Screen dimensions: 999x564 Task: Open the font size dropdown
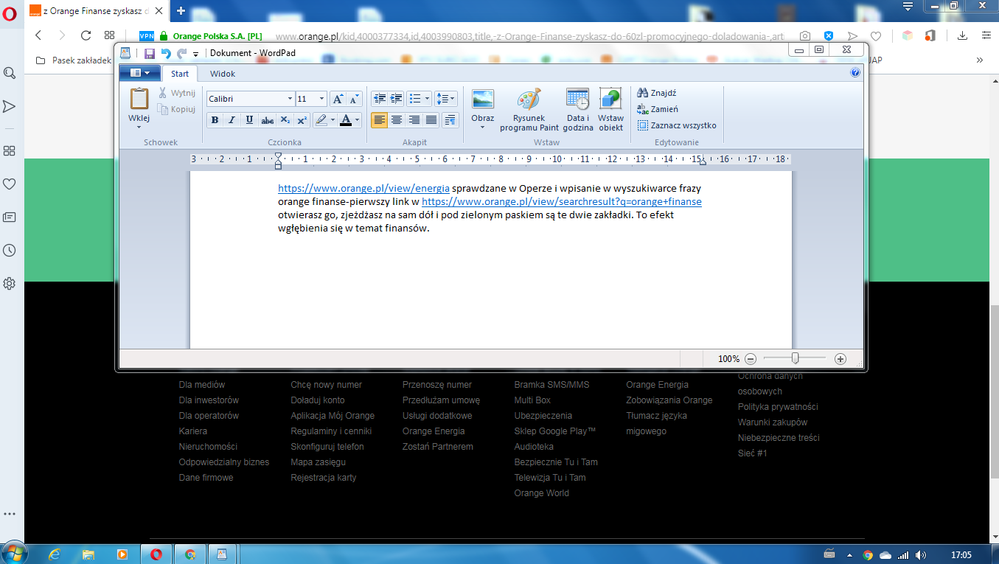pos(321,99)
